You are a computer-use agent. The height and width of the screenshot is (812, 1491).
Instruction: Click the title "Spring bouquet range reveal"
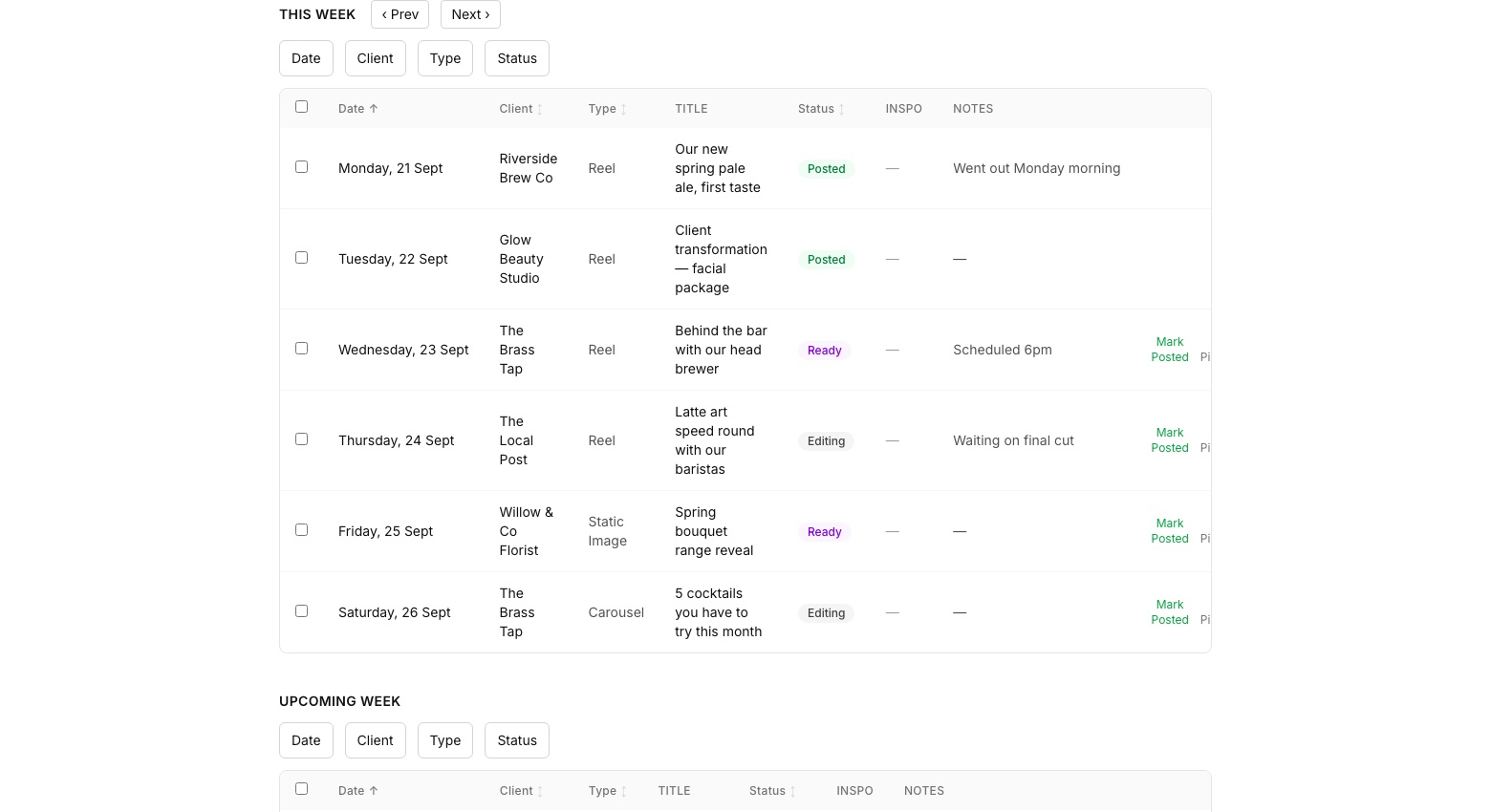coord(715,531)
